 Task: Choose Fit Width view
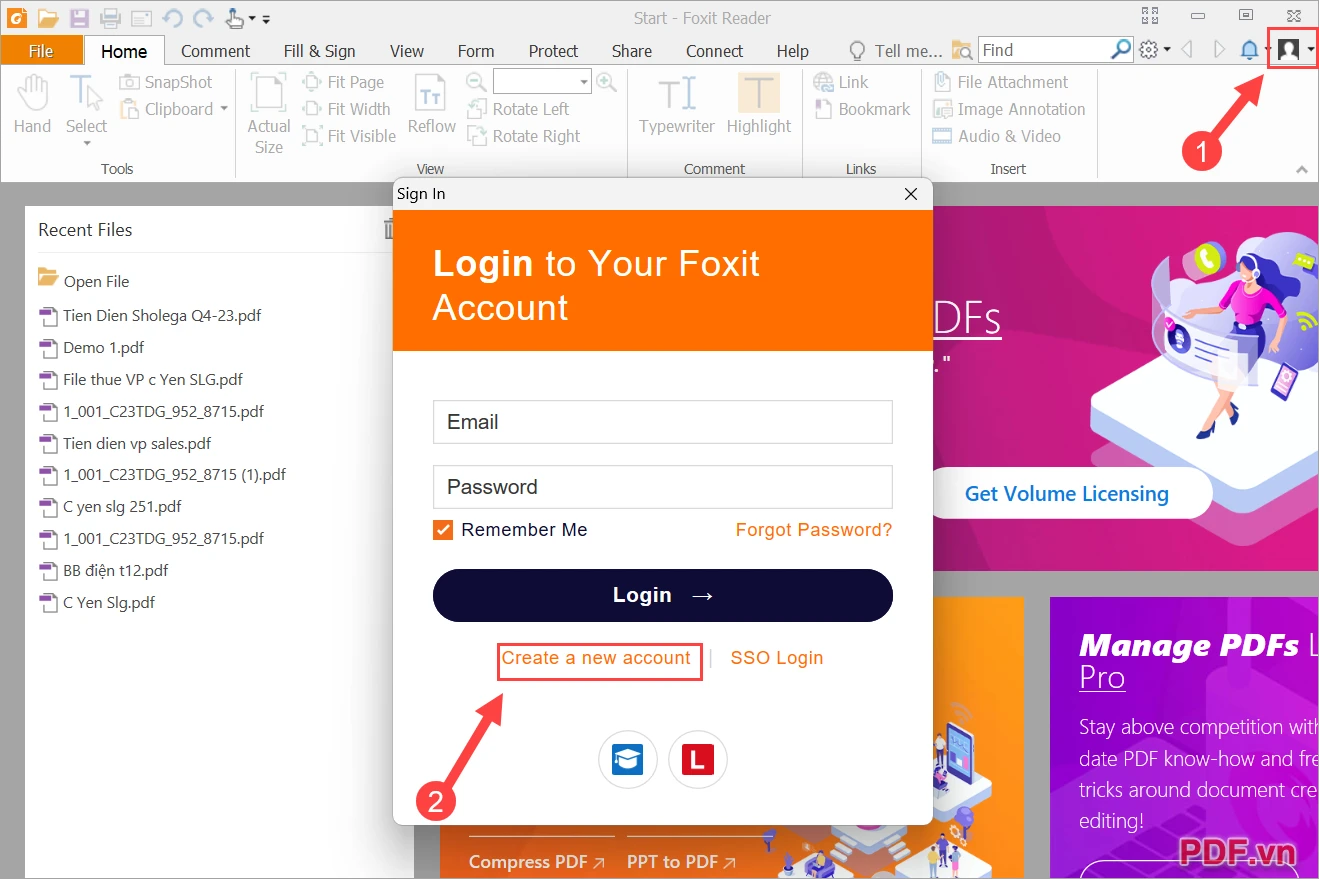(346, 109)
